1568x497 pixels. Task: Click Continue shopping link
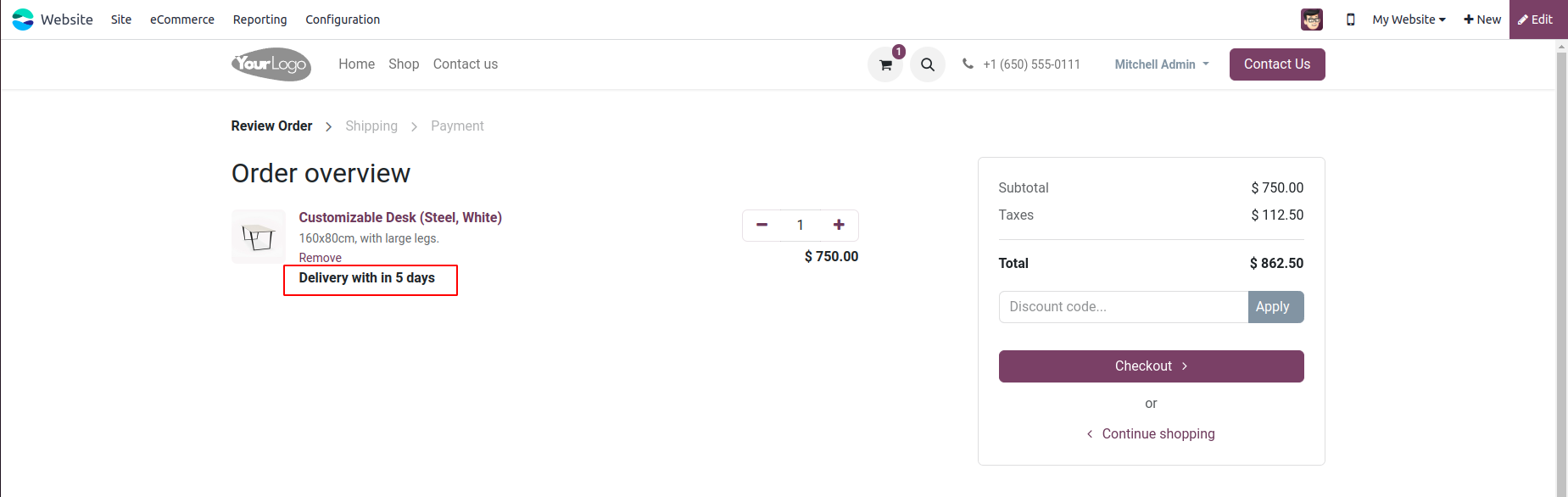[x=1158, y=434]
